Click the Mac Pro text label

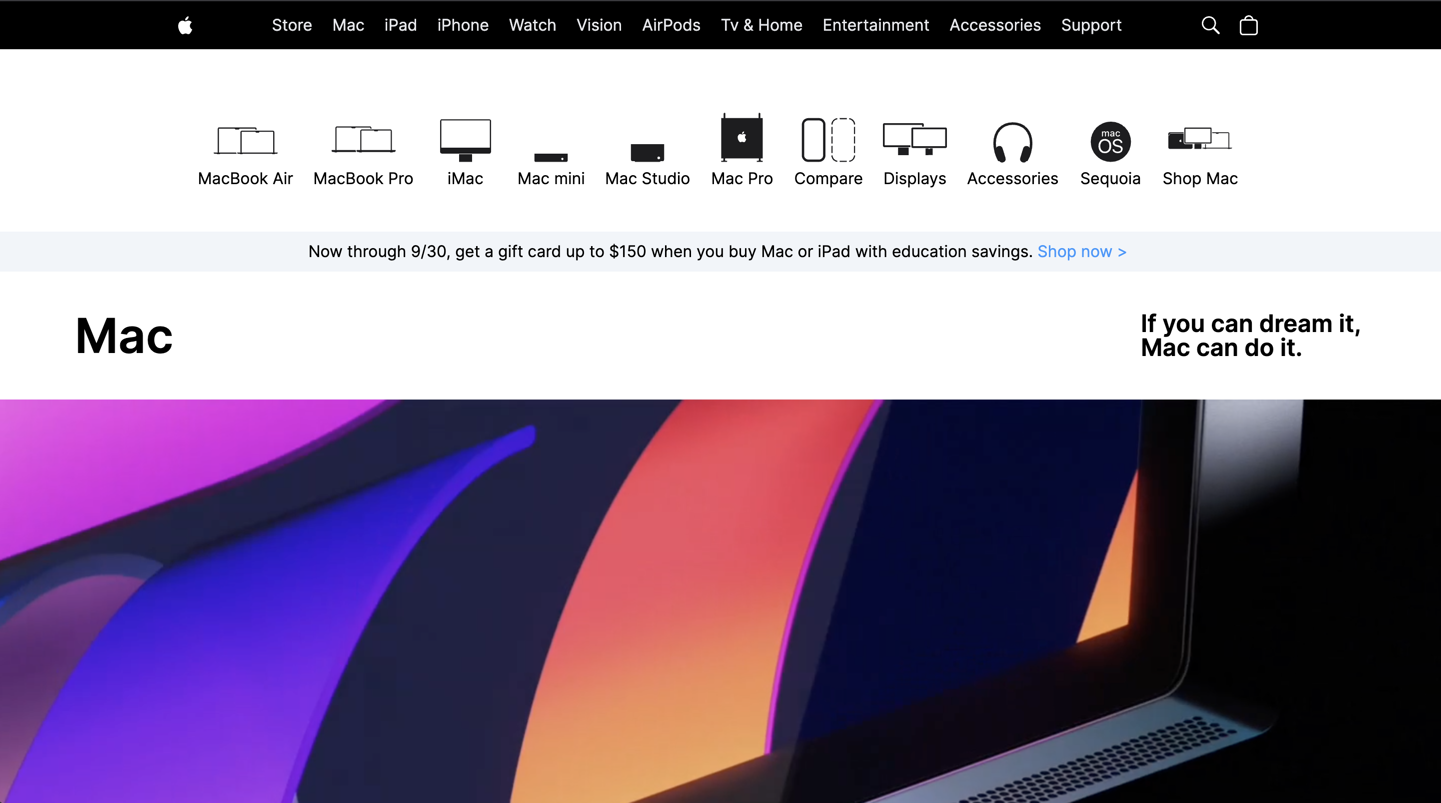tap(742, 178)
